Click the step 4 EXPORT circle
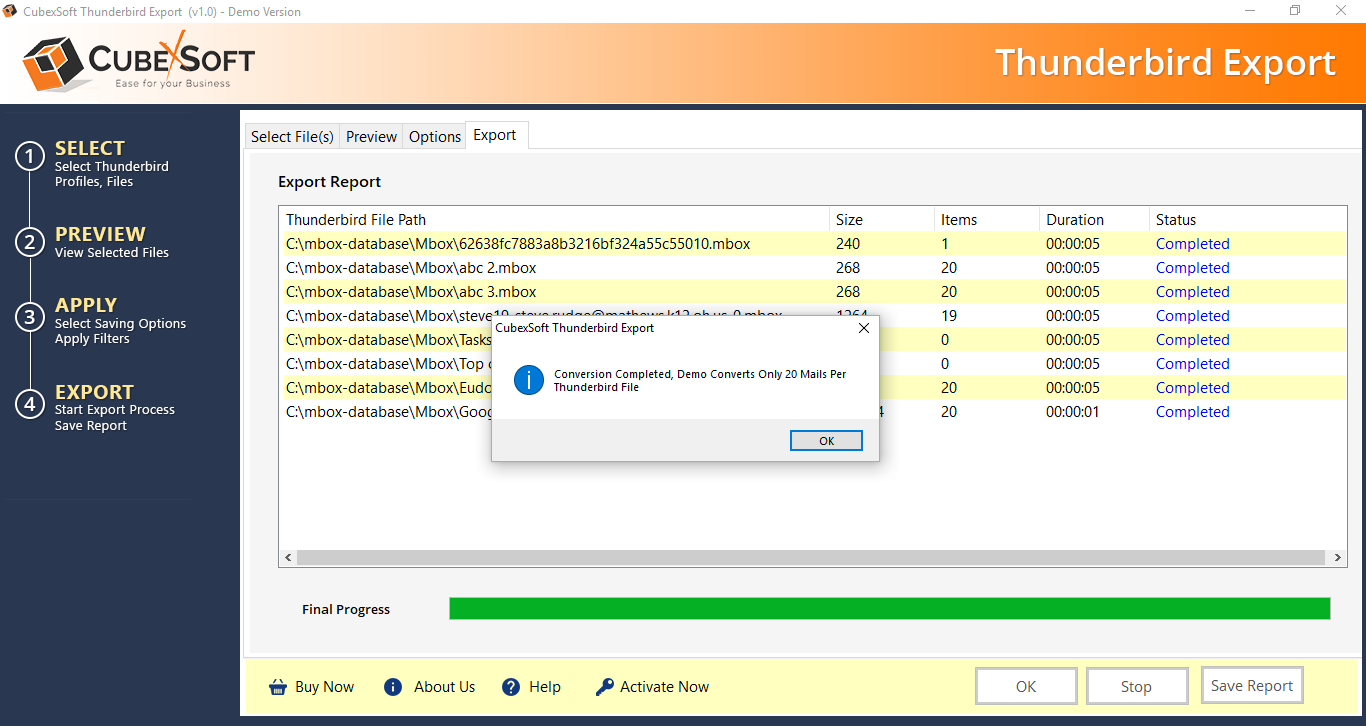1366x726 pixels. pos(30,404)
